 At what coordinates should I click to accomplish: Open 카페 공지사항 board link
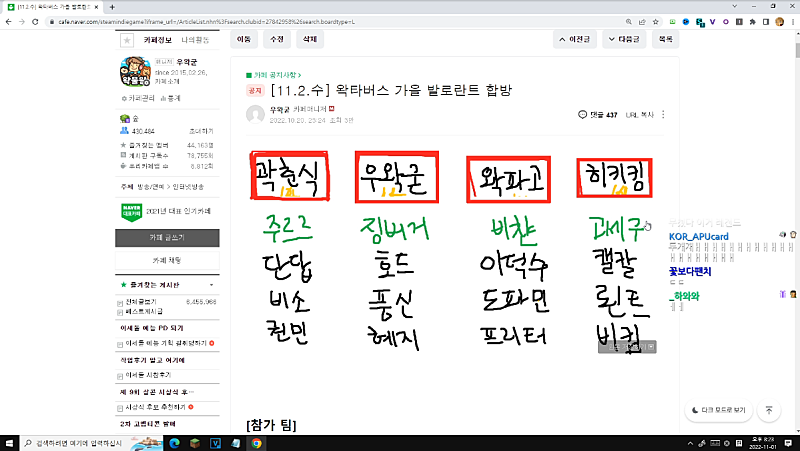273,75
